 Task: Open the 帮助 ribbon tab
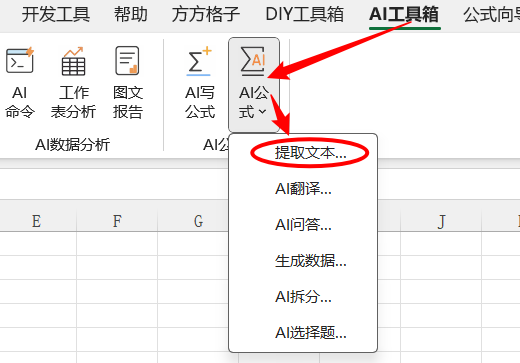(131, 15)
